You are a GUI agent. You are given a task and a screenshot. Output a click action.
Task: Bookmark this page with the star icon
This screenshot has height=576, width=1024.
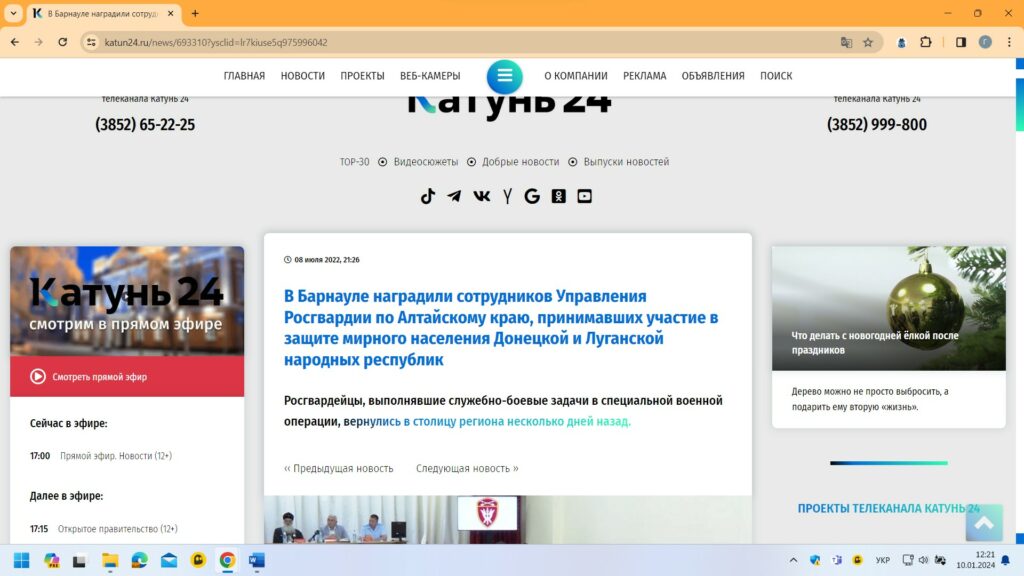pos(868,42)
